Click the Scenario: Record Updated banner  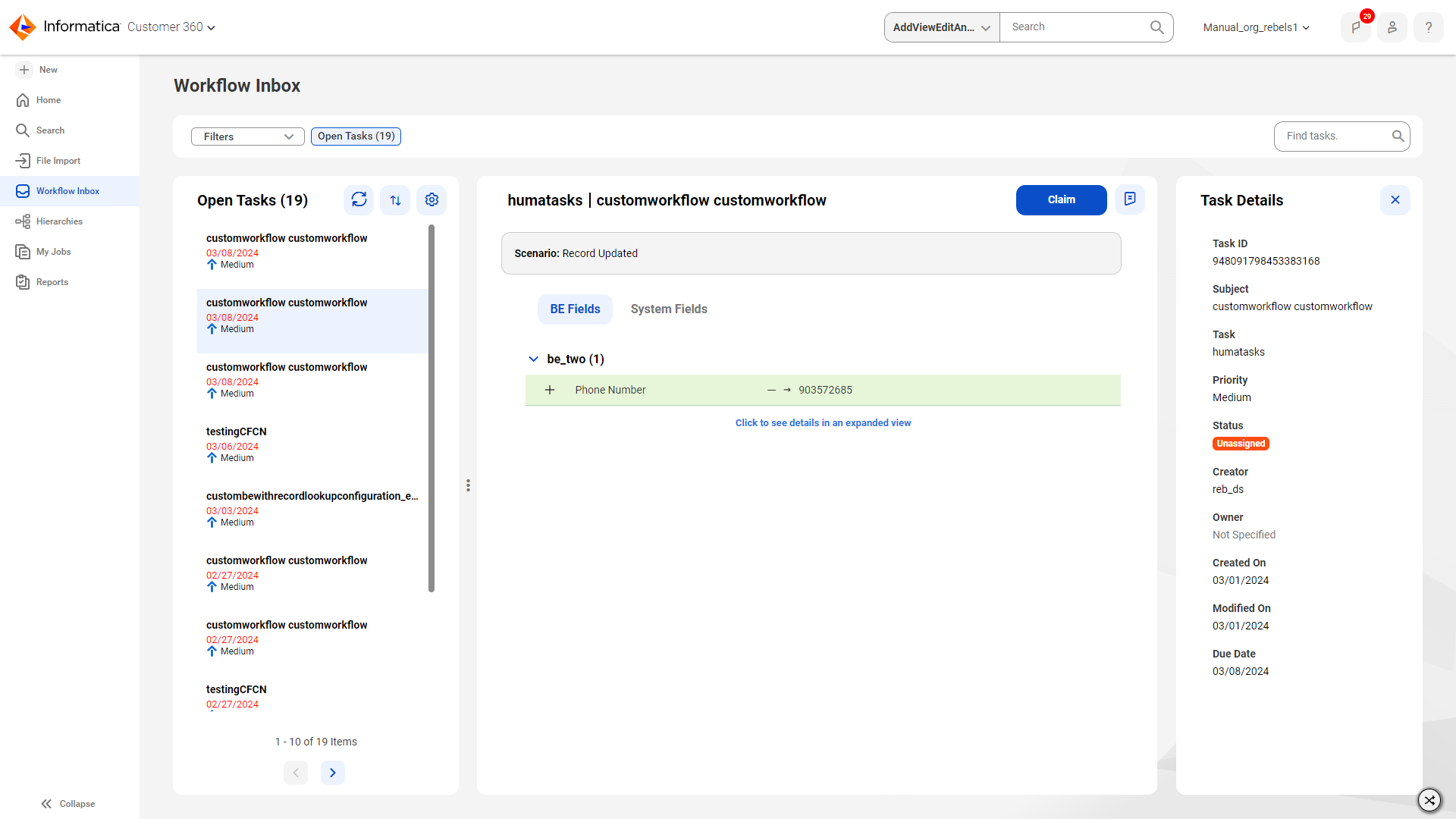[811, 253]
